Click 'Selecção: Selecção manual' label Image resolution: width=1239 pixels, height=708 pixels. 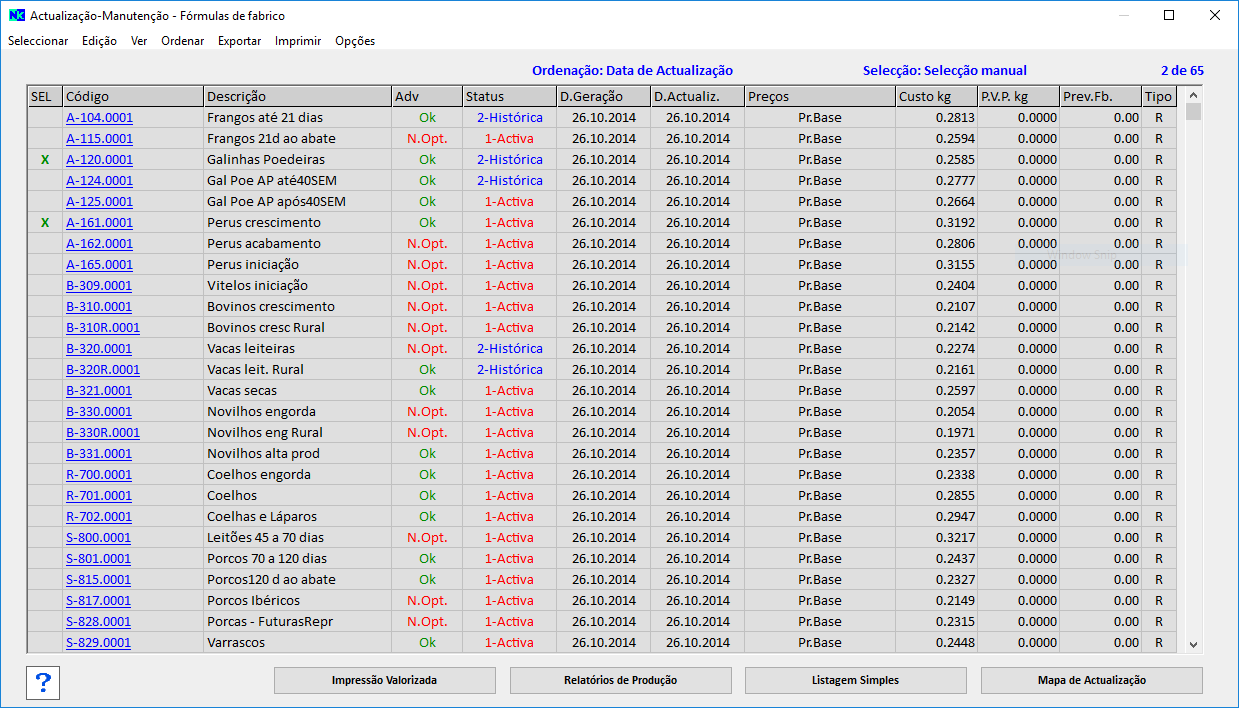(x=945, y=71)
